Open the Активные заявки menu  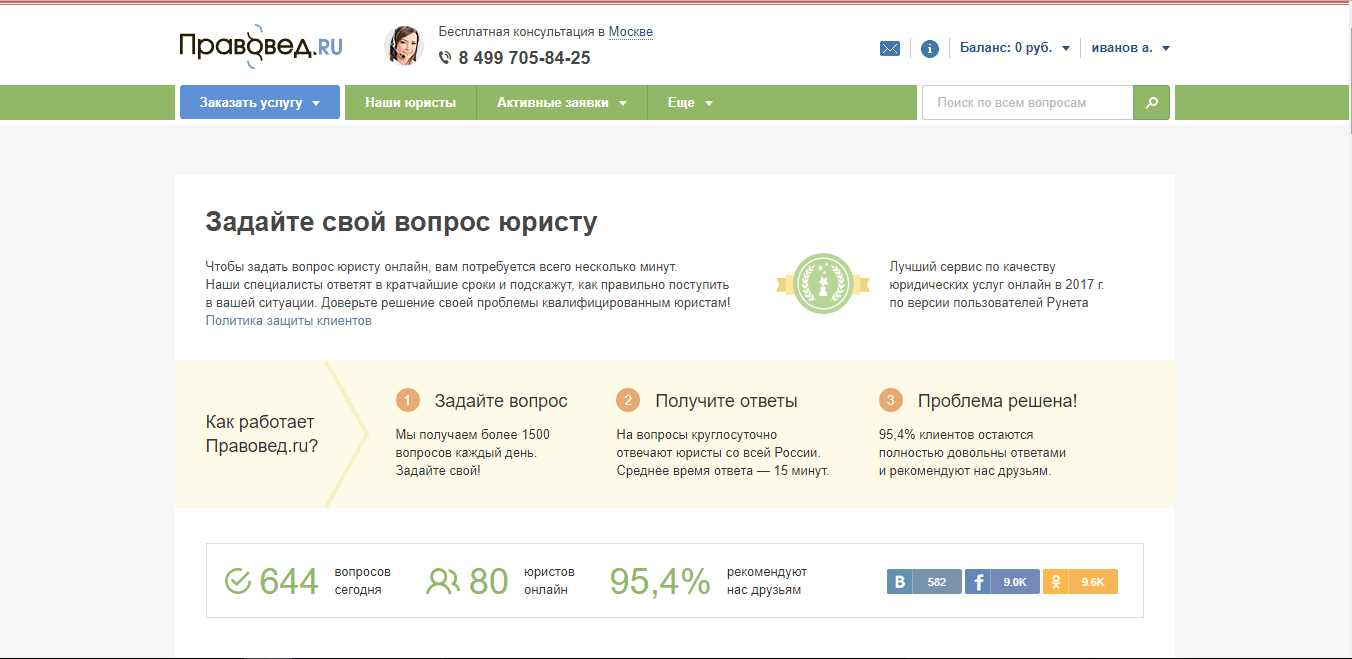tap(561, 103)
